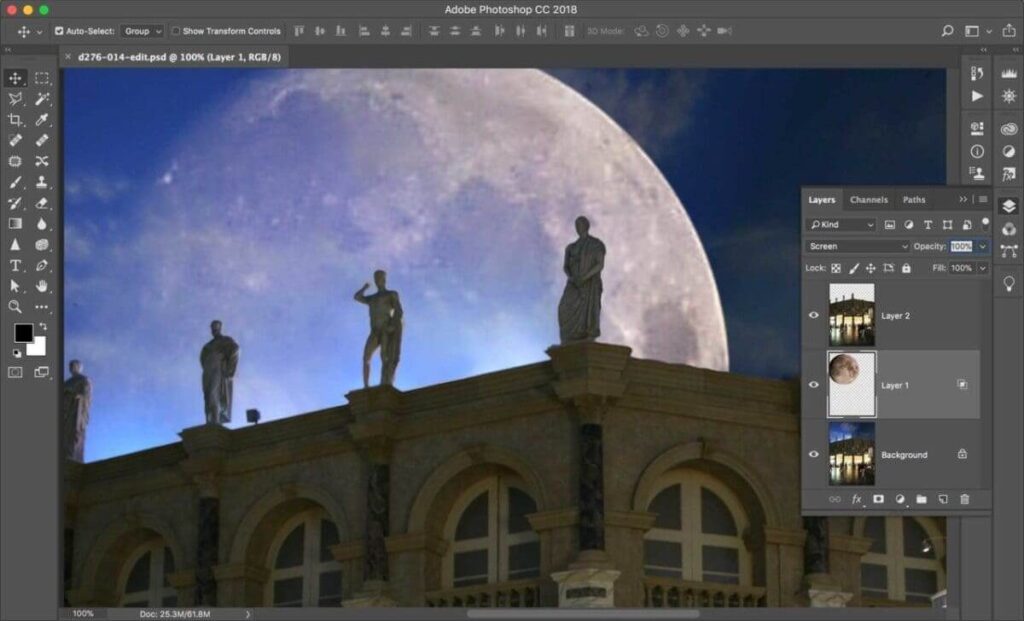Pick the Lasso tool

coord(14,100)
